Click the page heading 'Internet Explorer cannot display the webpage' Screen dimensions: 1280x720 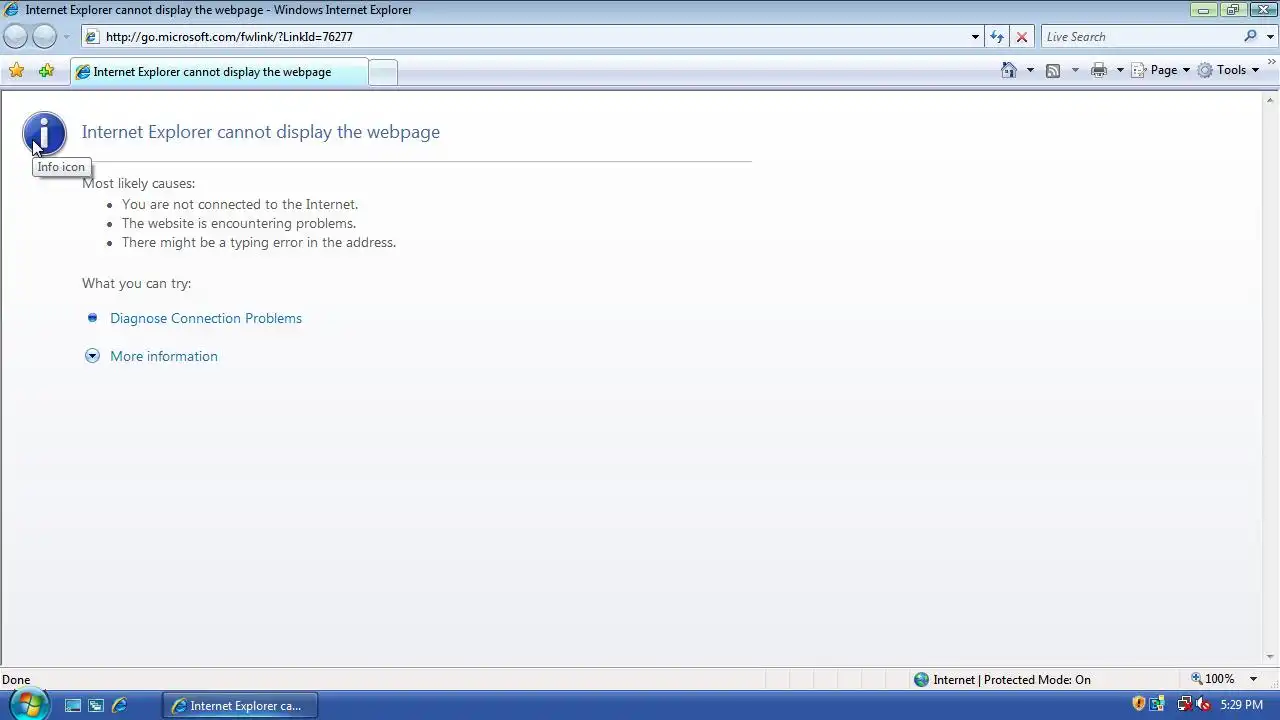(x=261, y=132)
